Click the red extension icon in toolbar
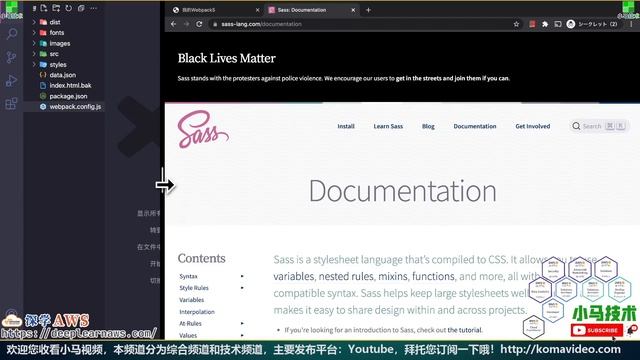 pyautogui.click(x=532, y=24)
